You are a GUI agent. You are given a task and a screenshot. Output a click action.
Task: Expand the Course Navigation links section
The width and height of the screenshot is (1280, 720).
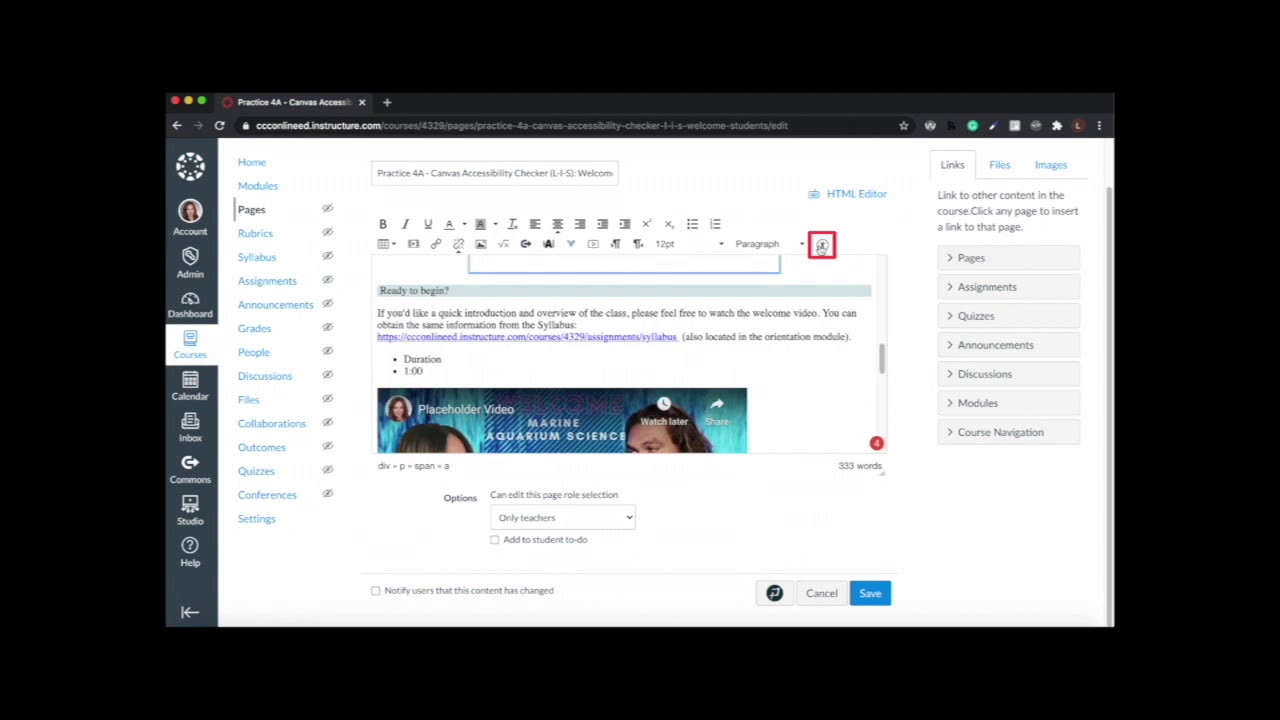point(1008,432)
